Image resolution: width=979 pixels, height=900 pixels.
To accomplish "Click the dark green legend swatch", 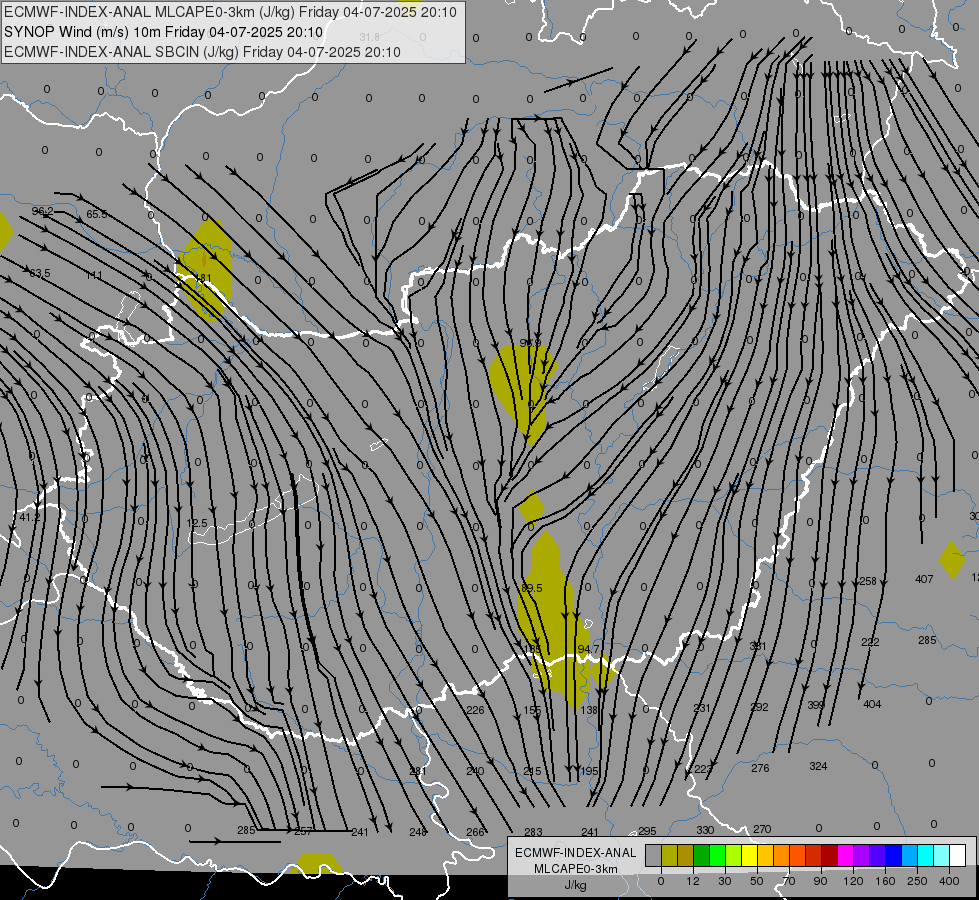I will click(701, 856).
